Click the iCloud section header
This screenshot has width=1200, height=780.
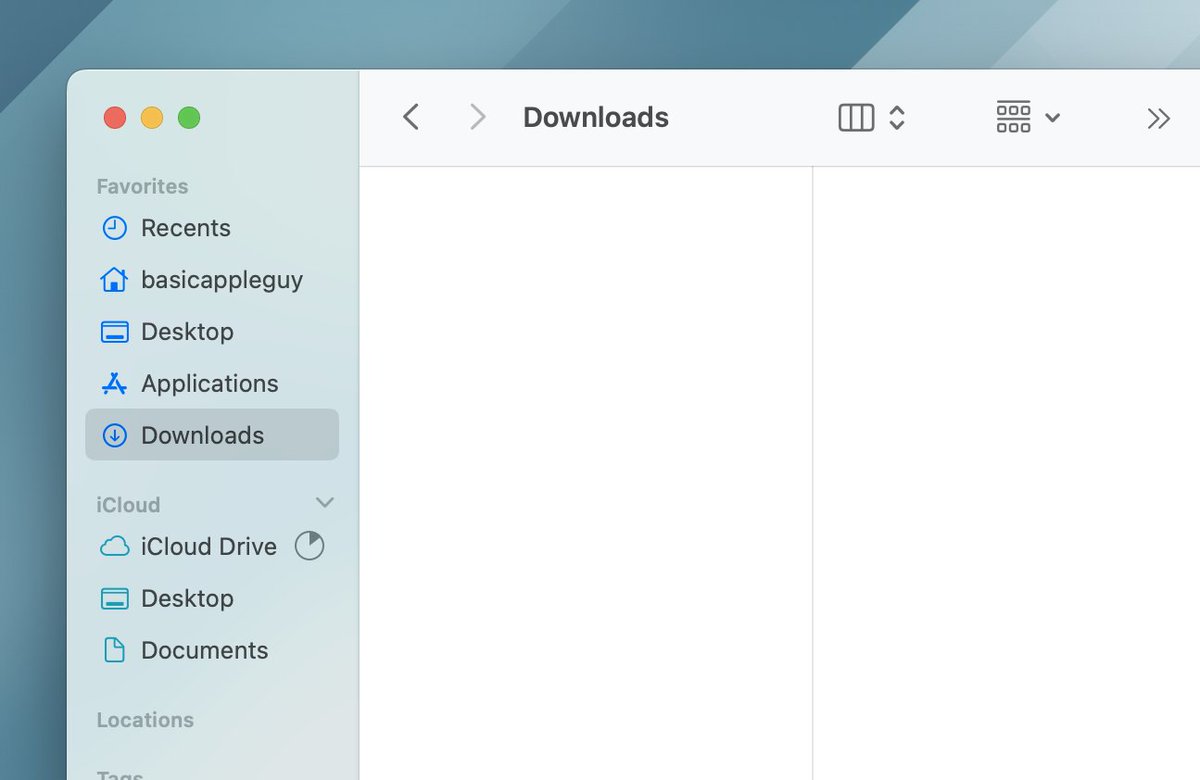[x=128, y=505]
